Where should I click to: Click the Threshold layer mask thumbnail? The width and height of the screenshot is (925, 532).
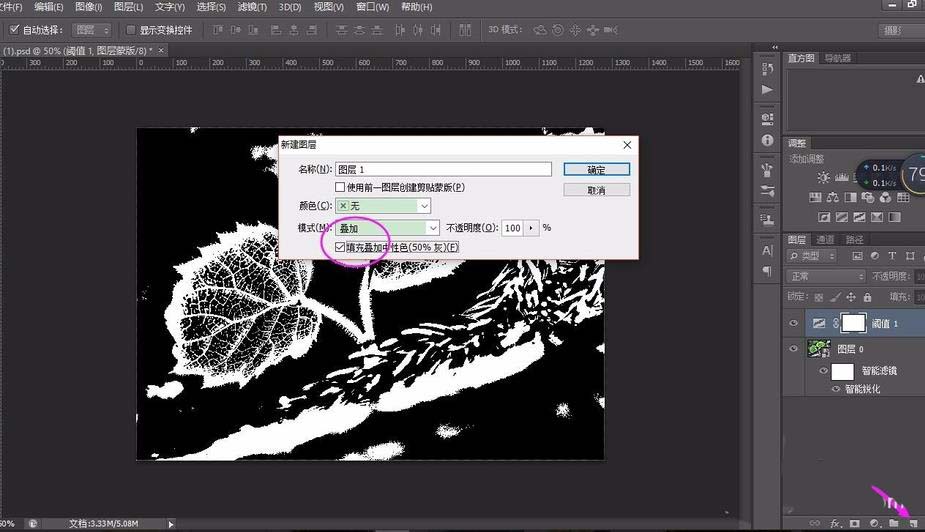[852, 322]
